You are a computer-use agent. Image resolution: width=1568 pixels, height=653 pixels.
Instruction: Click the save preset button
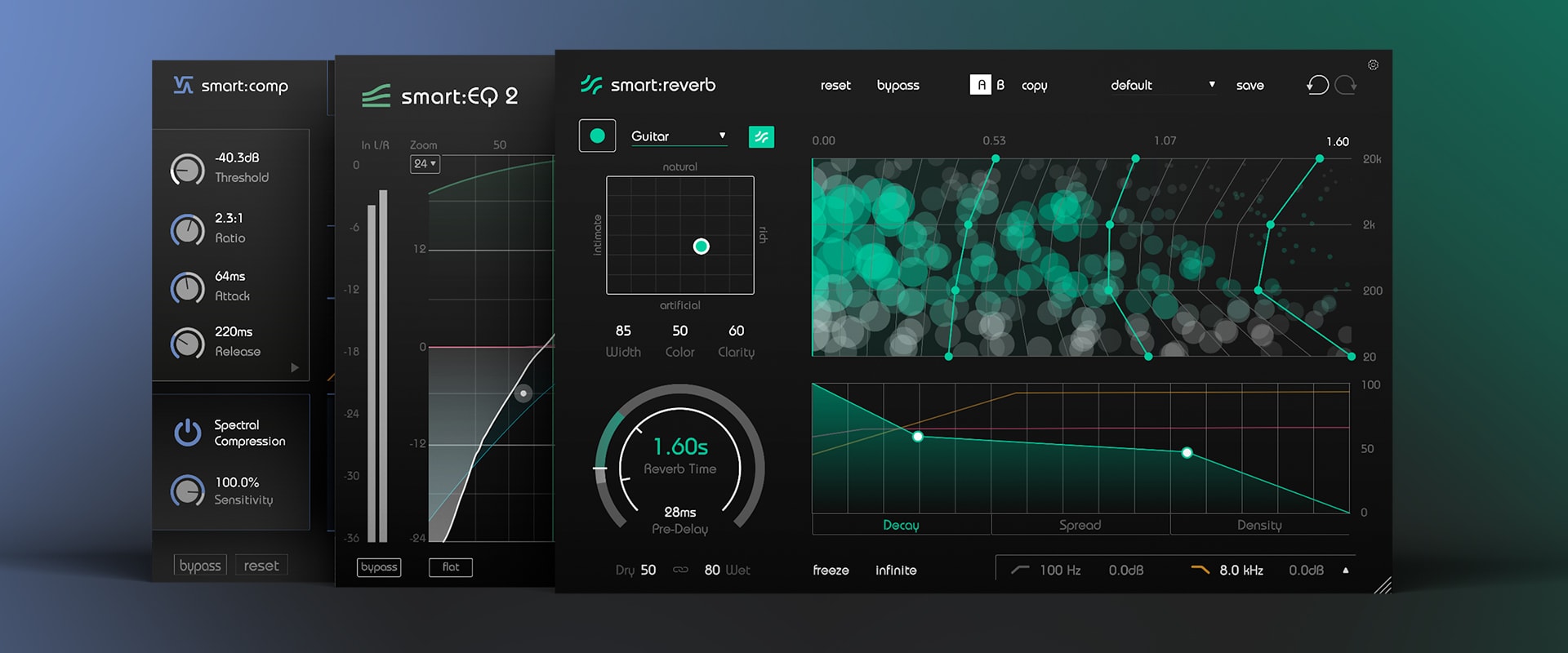coord(1249,85)
